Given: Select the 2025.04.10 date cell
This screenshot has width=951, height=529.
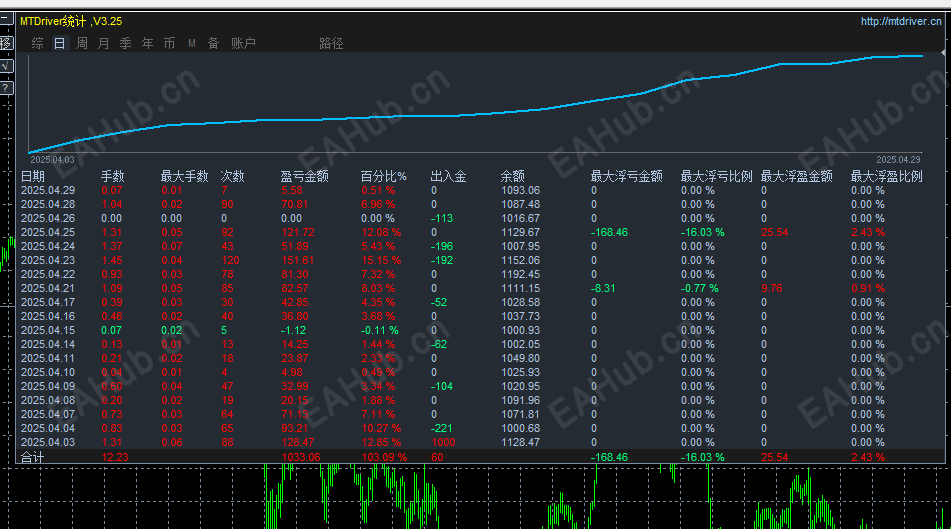Looking at the screenshot, I should pos(48,372).
